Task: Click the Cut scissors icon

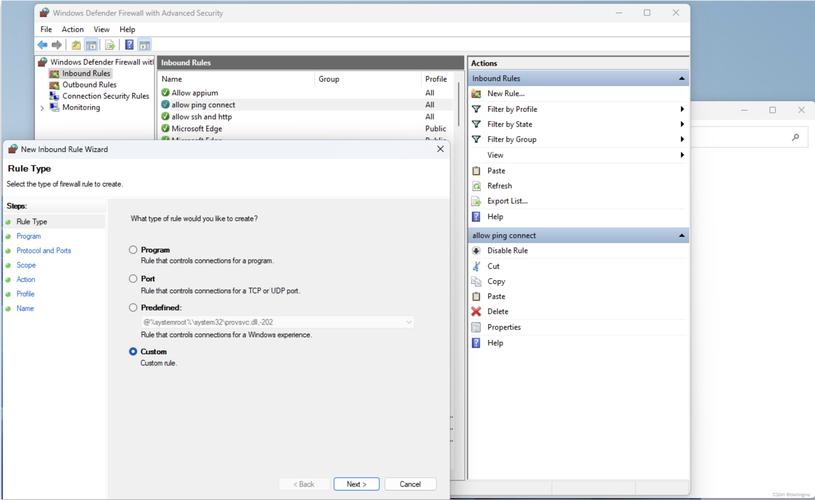Action: pos(476,266)
